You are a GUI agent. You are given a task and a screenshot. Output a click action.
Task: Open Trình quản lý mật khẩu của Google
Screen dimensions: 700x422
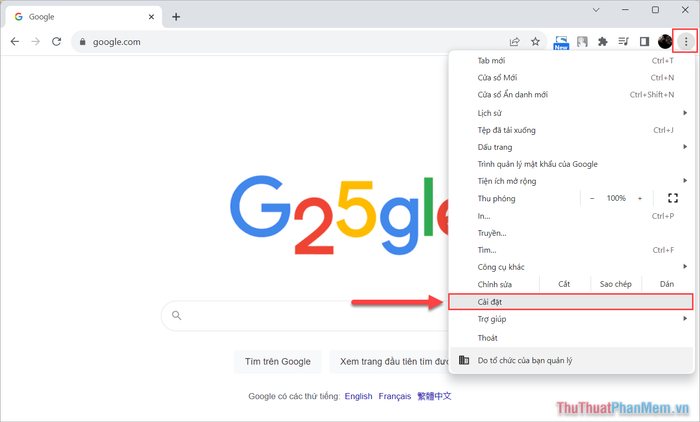point(571,164)
